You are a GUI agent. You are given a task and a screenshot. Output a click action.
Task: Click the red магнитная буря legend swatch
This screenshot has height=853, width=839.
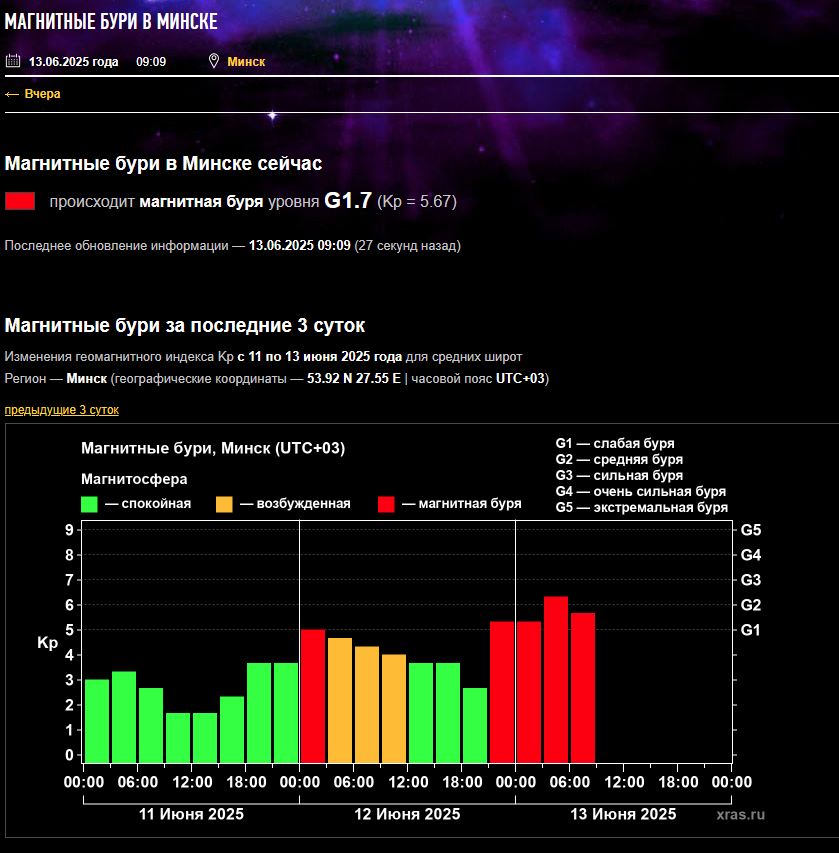[386, 504]
